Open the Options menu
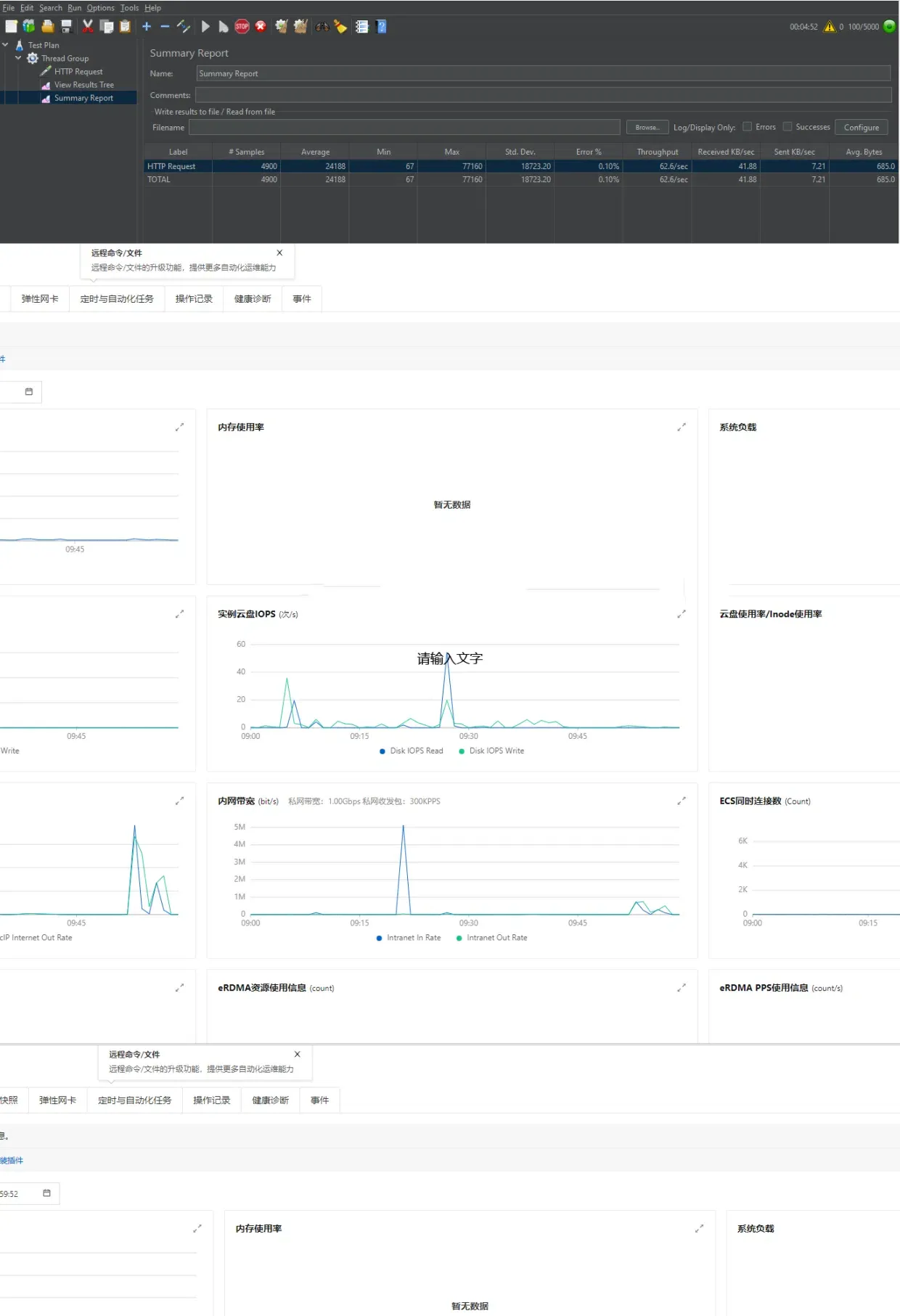Viewport: 900px width, 1316px height. [100, 8]
